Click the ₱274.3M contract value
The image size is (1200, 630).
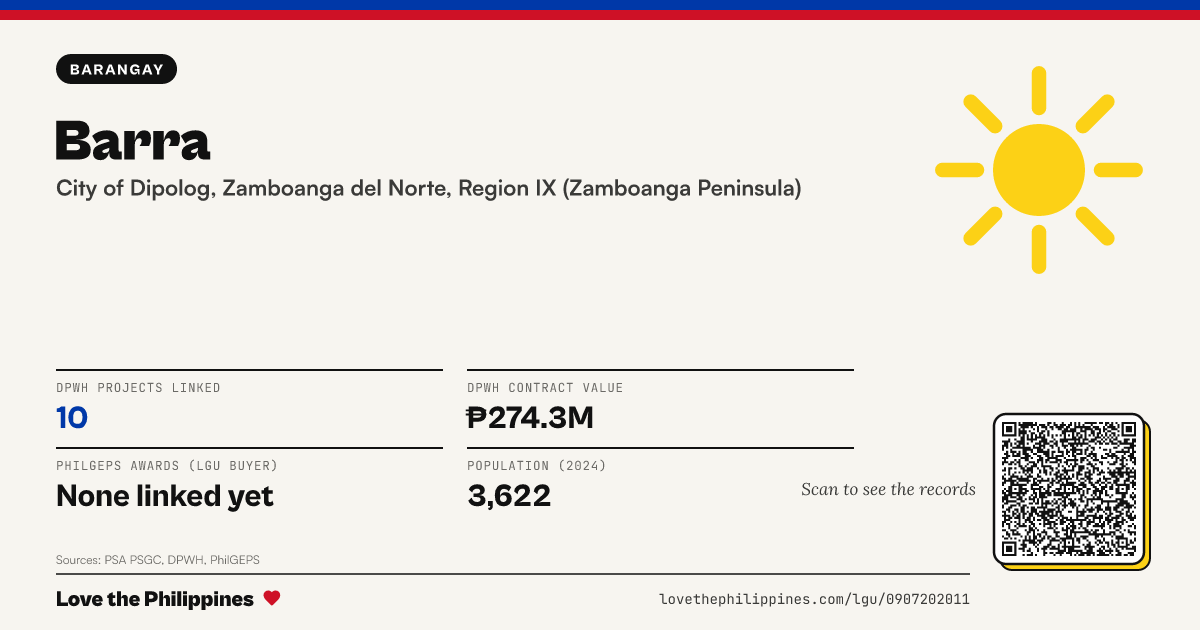click(x=530, y=418)
